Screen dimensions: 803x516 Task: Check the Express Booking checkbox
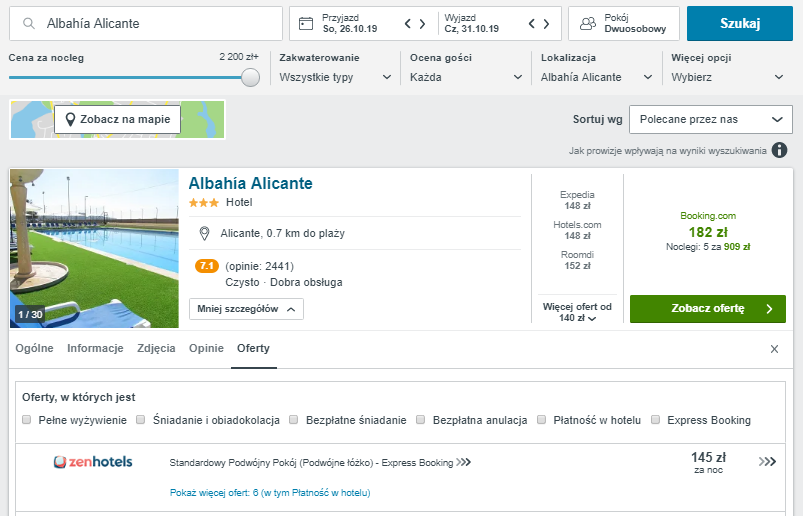[655, 420]
